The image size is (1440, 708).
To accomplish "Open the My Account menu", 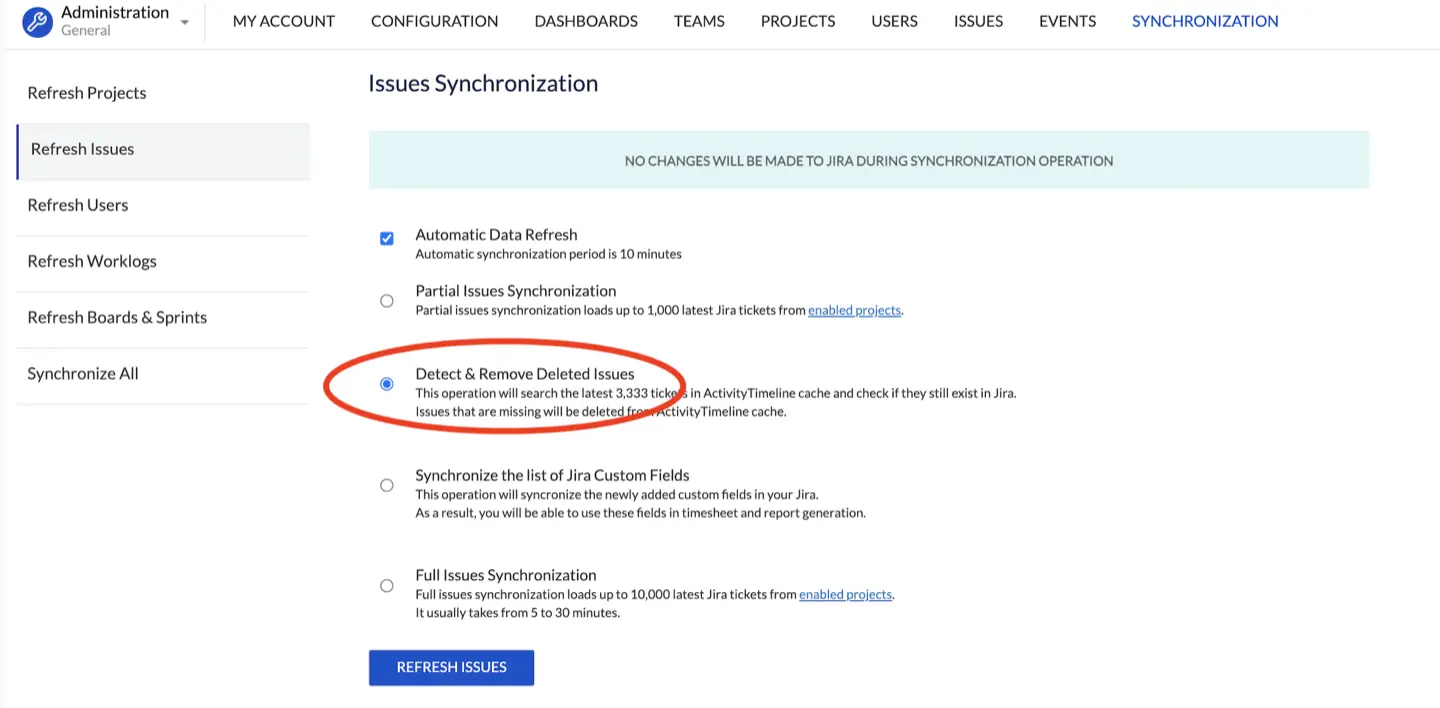I will point(284,21).
